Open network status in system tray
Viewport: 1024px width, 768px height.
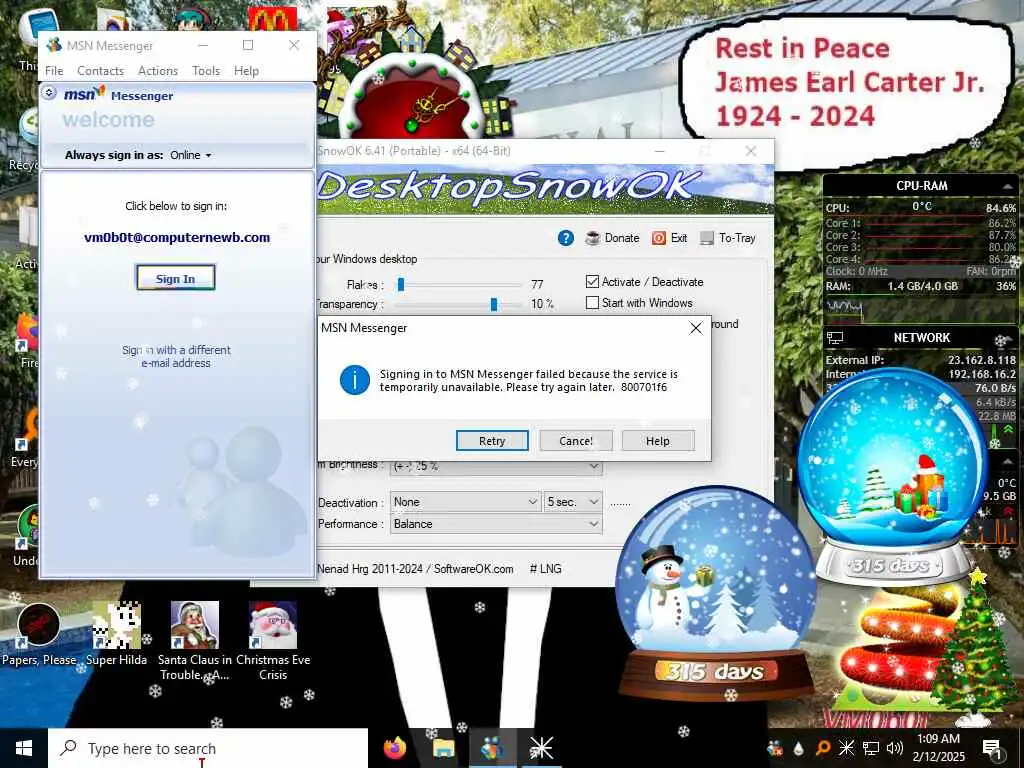coord(871,748)
